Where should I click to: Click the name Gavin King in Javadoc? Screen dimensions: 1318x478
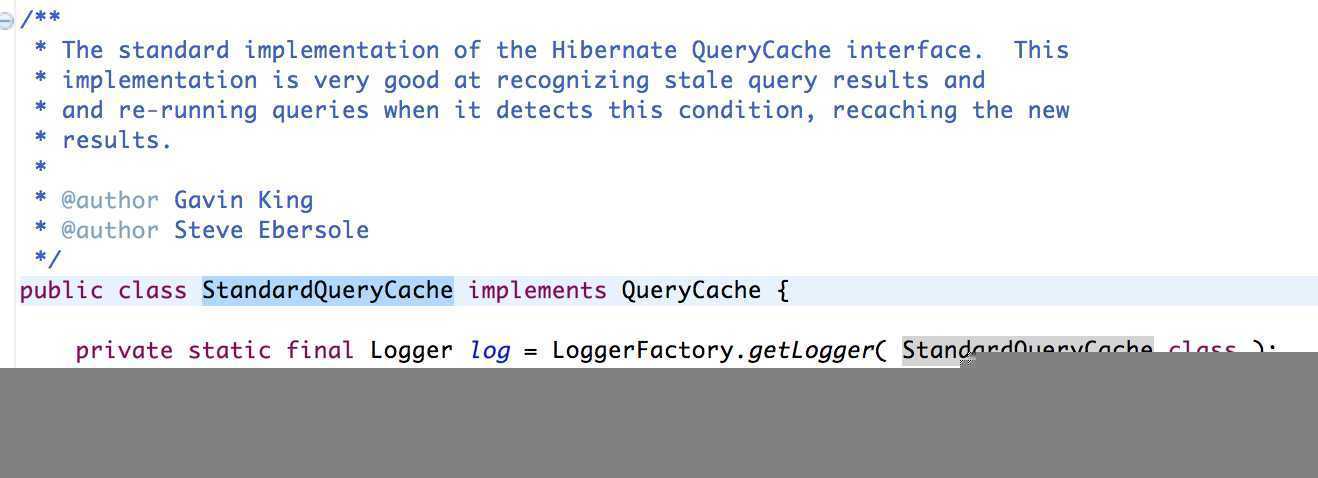pyautogui.click(x=243, y=200)
